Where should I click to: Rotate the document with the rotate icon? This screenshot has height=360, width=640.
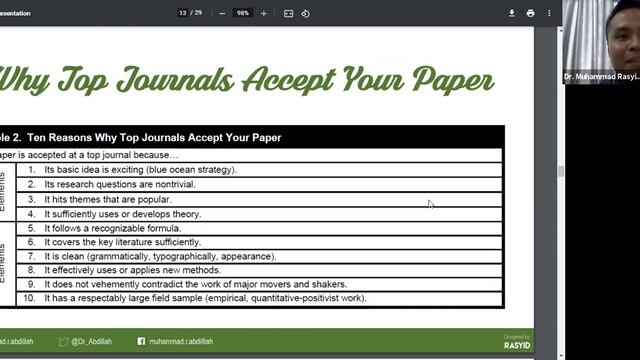point(305,13)
